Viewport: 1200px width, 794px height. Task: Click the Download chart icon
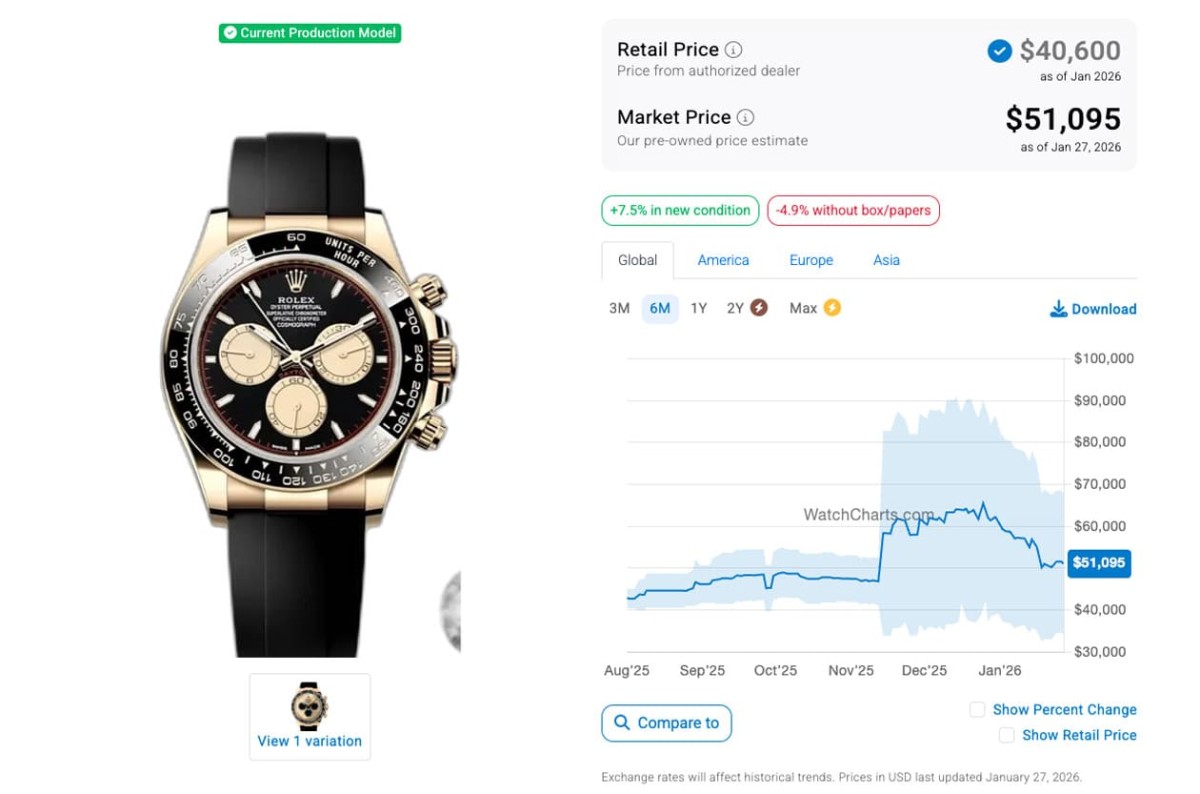point(1058,309)
